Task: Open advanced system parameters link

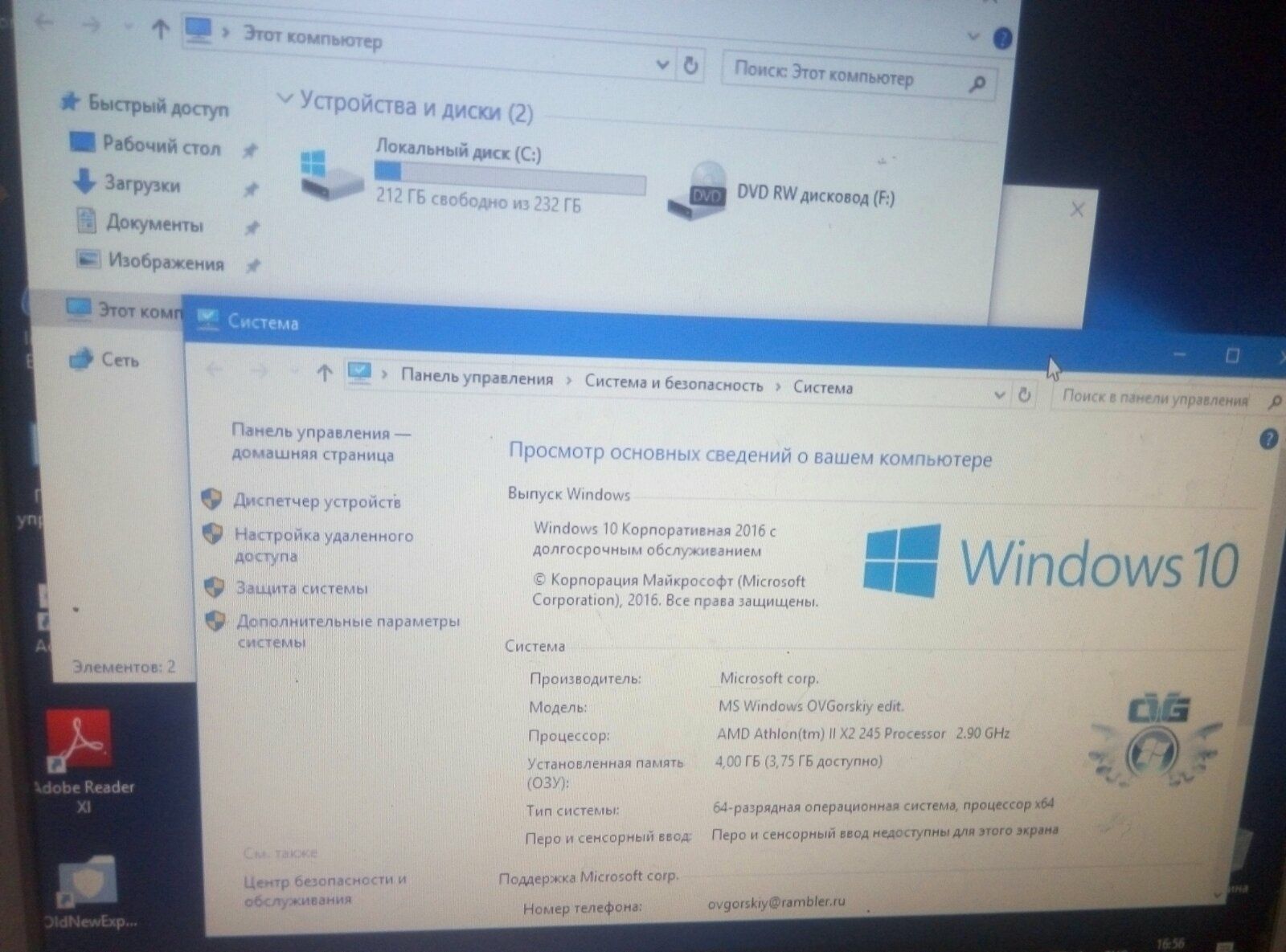Action: point(348,631)
